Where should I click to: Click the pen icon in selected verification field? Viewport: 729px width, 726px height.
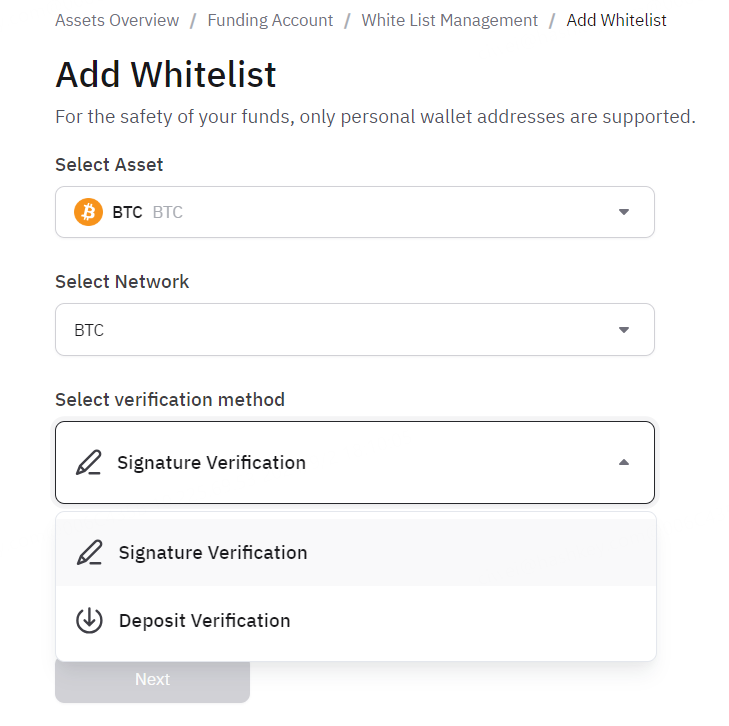click(88, 462)
